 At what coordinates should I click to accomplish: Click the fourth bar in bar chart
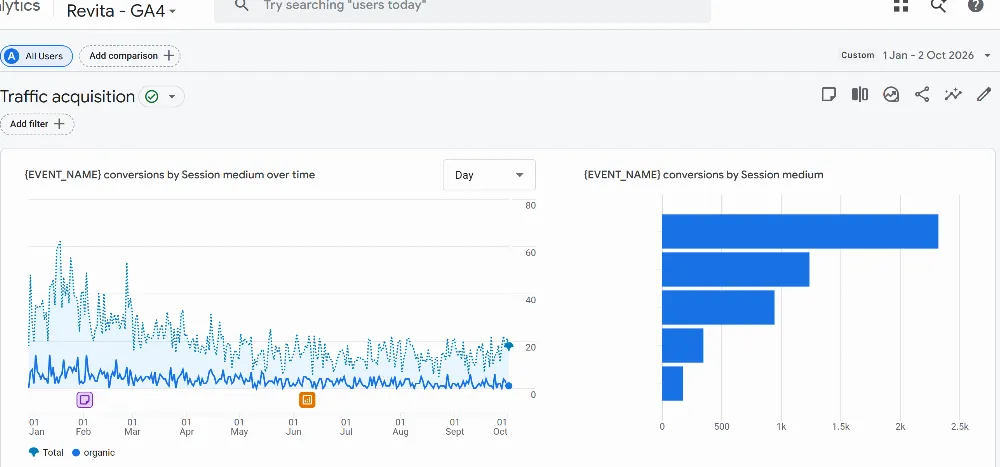coord(682,345)
